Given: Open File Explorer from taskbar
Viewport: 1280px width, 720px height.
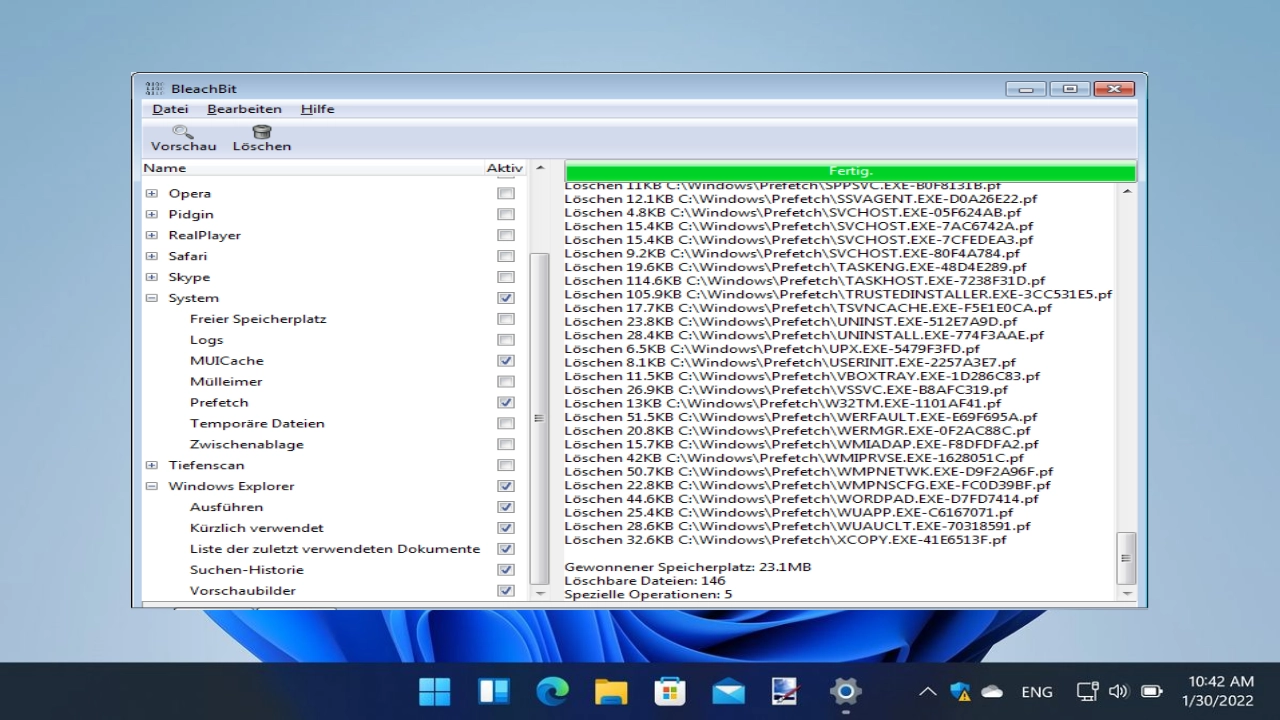Looking at the screenshot, I should [611, 691].
